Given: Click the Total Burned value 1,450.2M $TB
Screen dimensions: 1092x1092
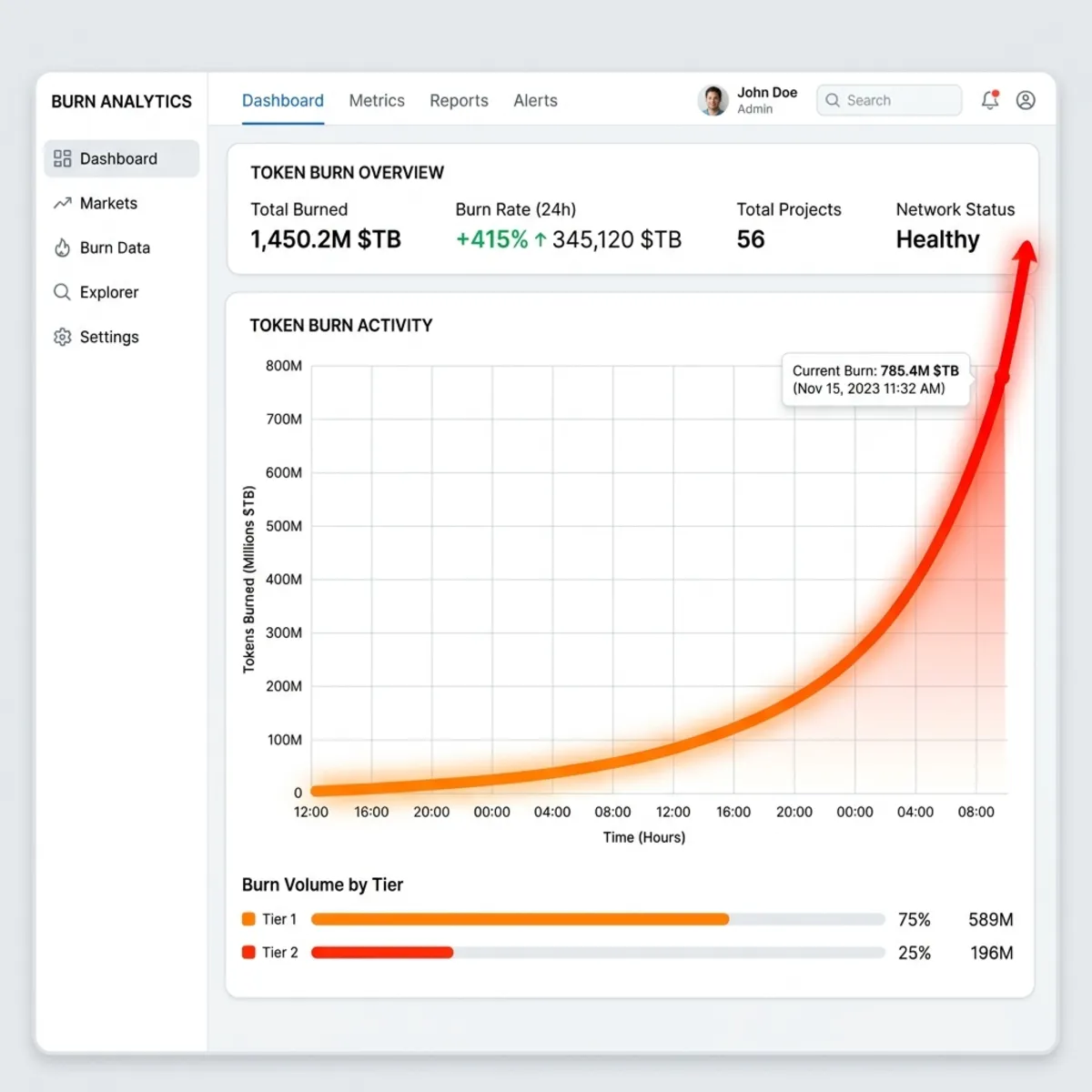Looking at the screenshot, I should tap(326, 239).
